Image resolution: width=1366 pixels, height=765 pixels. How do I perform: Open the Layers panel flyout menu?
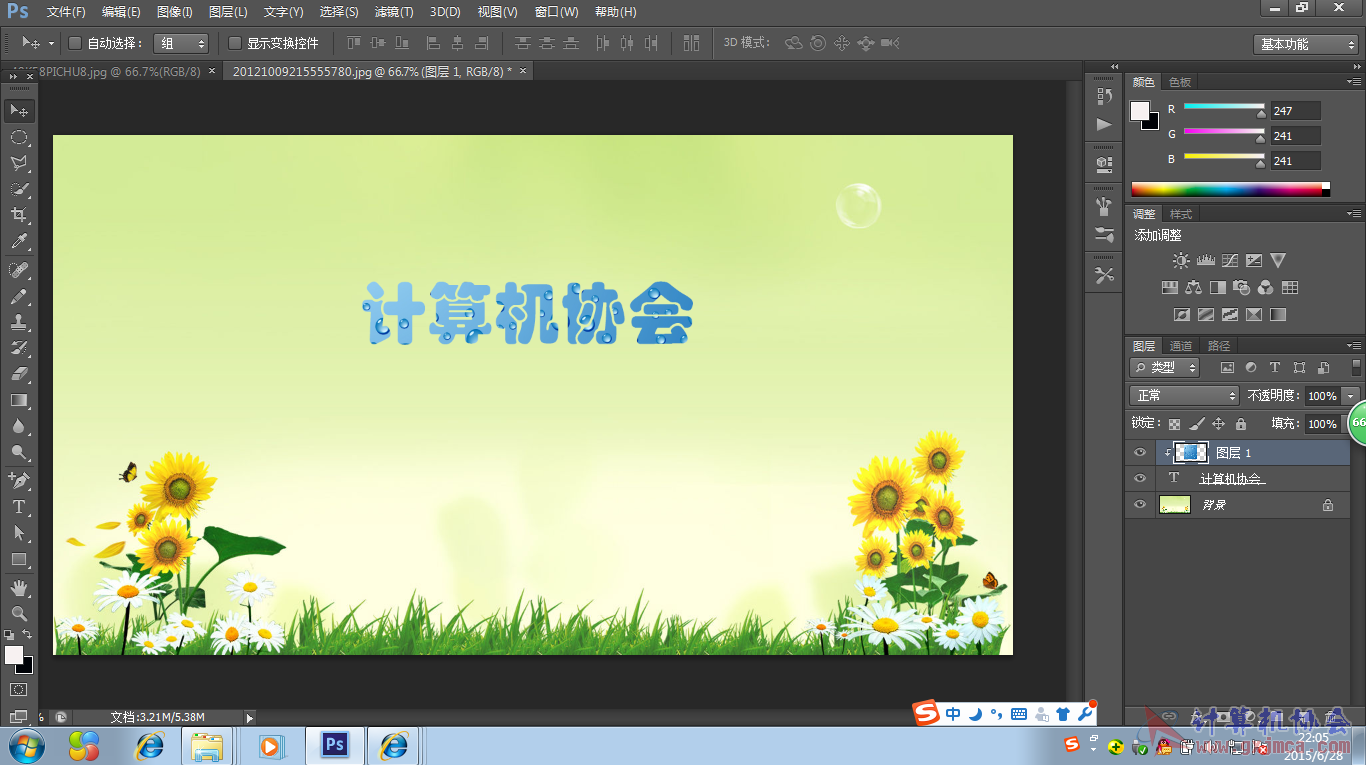click(1353, 346)
